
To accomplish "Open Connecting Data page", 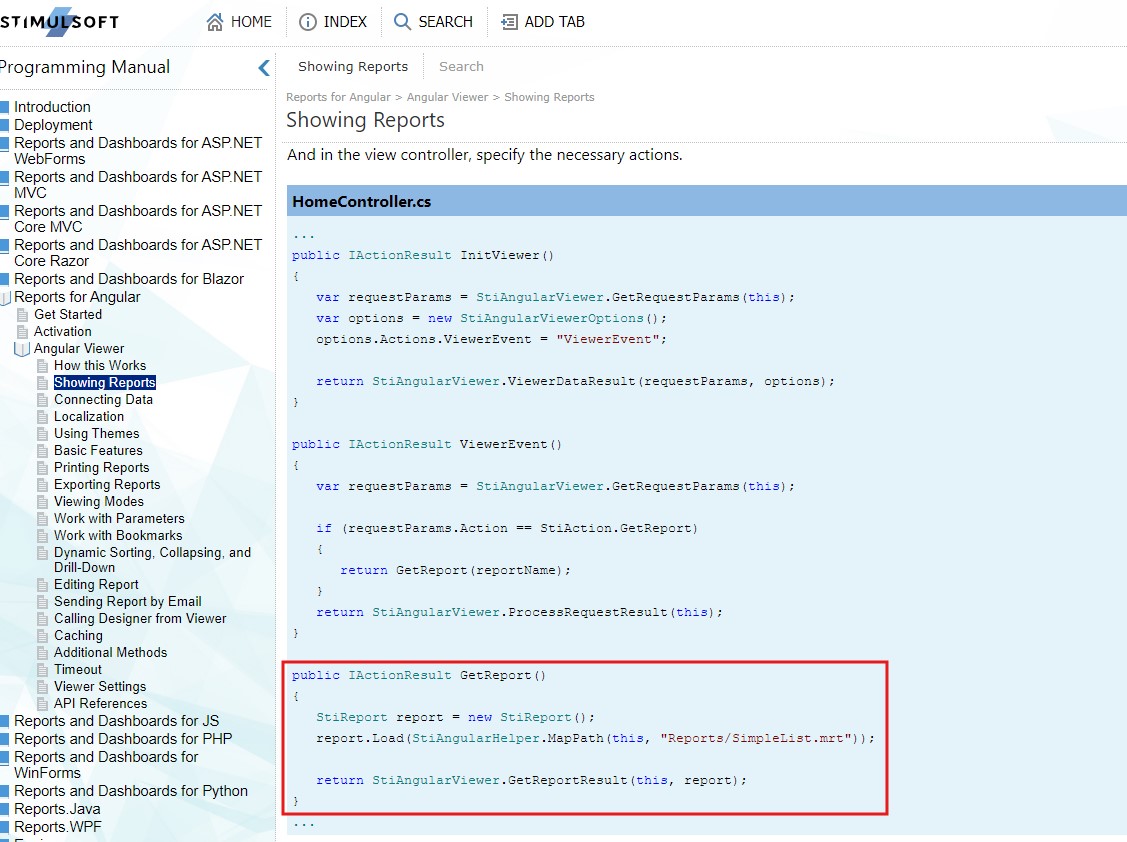I will tap(104, 400).
